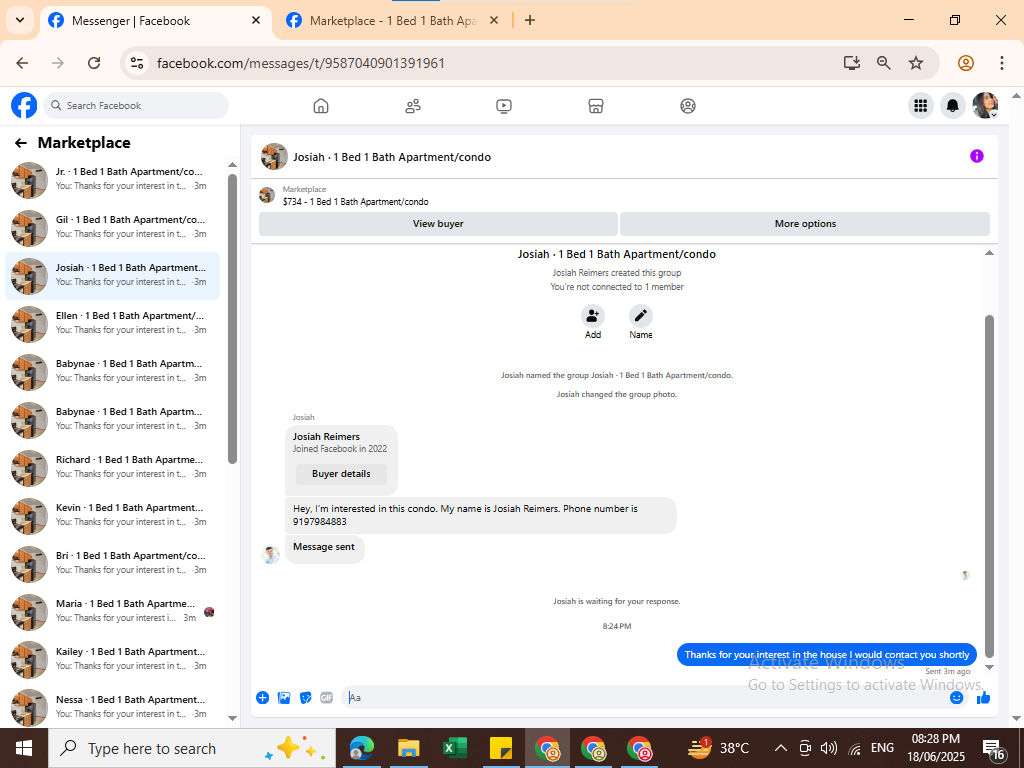Open the Marketplace storefront icon
The width and height of the screenshot is (1024, 768).
(x=596, y=106)
